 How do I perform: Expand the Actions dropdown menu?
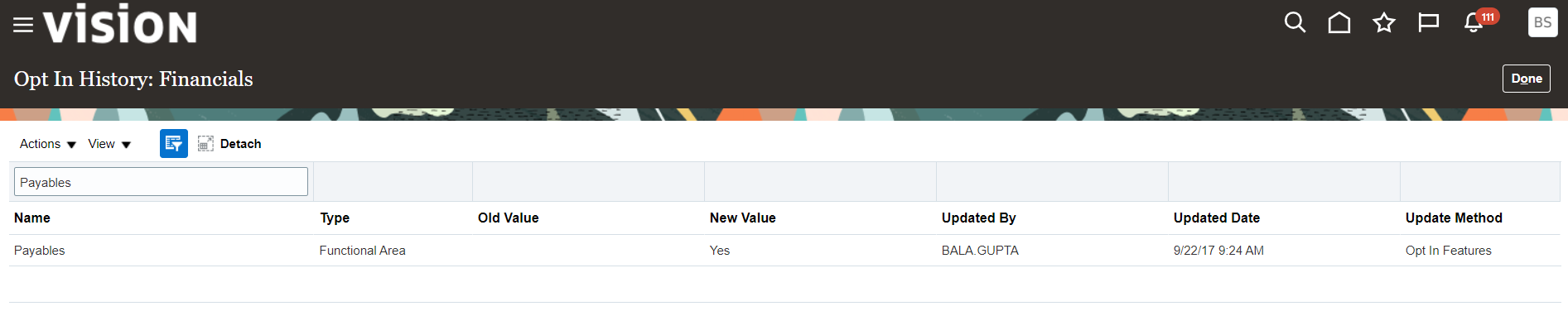(48, 144)
